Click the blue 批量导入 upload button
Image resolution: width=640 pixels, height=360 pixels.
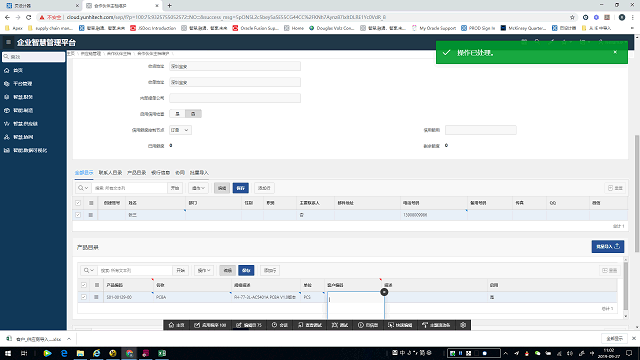tap(607, 246)
